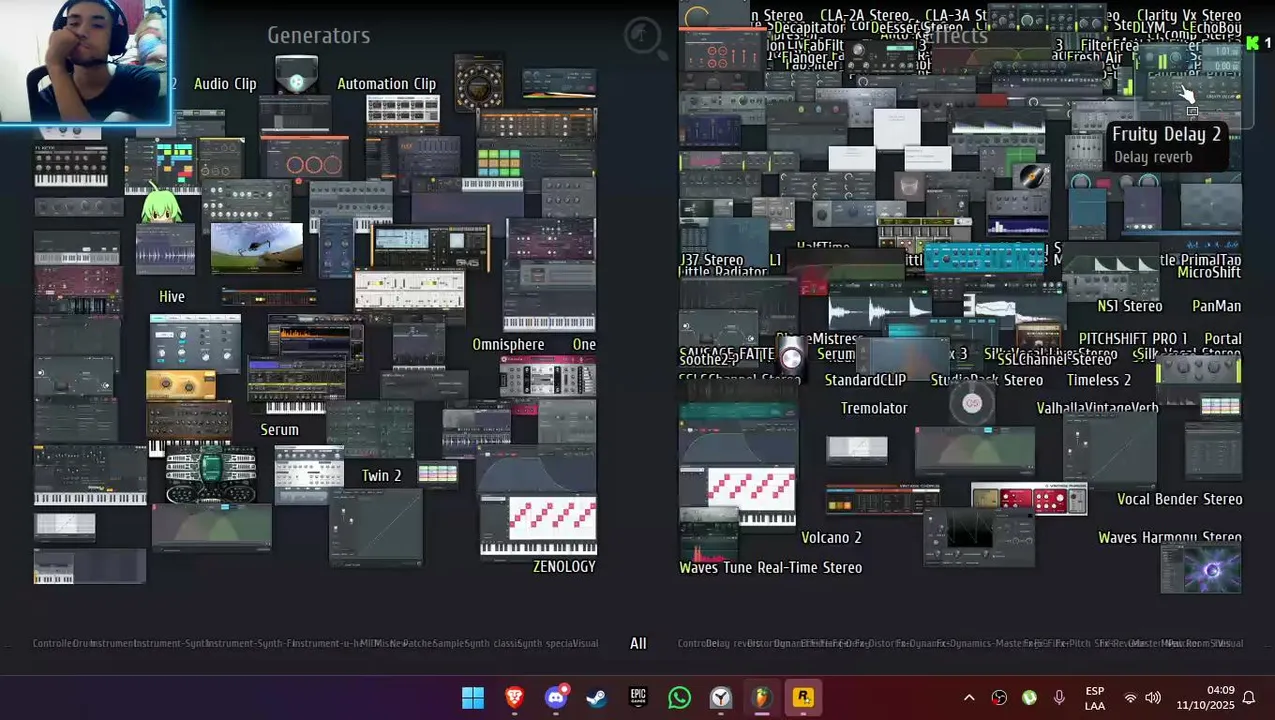The height and width of the screenshot is (720, 1275).
Task: Select the All category tab
Action: point(638,643)
